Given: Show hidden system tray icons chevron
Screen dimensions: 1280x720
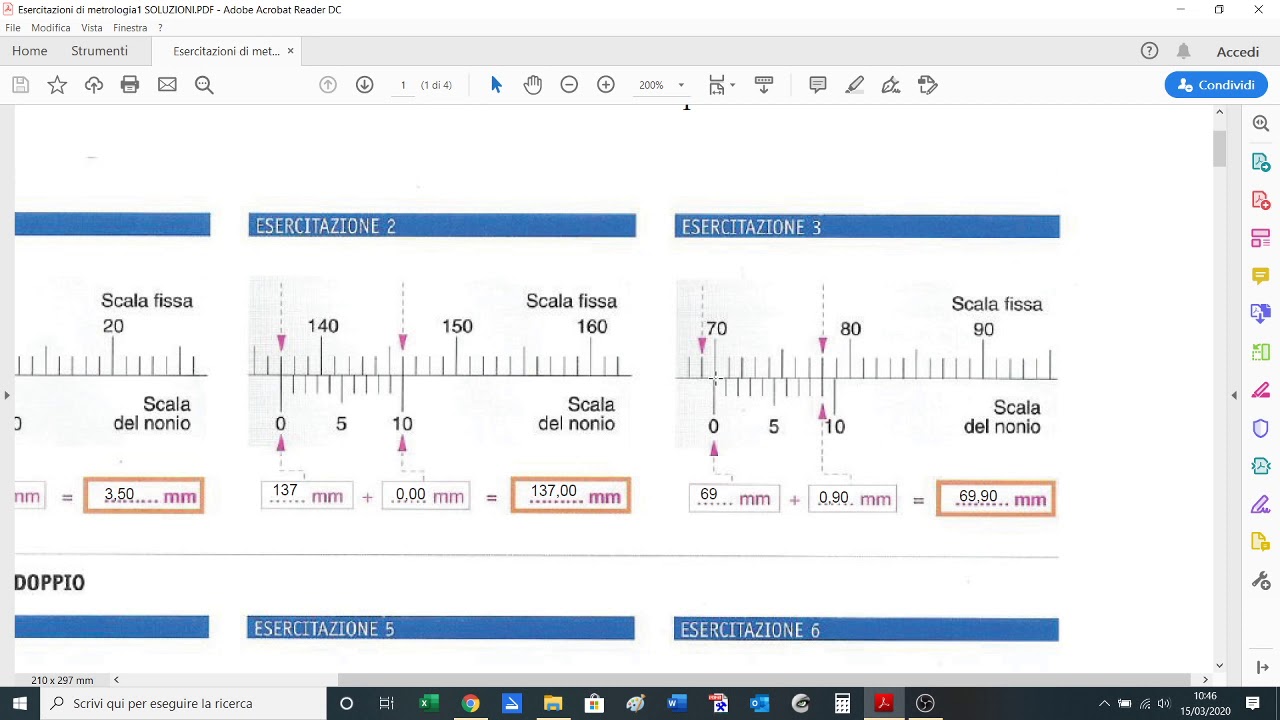Looking at the screenshot, I should point(1104,703).
